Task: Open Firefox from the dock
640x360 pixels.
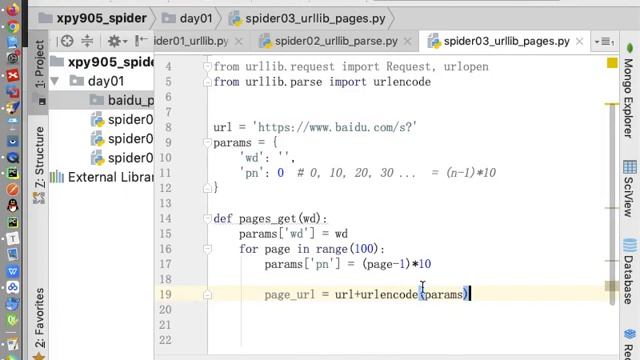Action: [13, 9]
